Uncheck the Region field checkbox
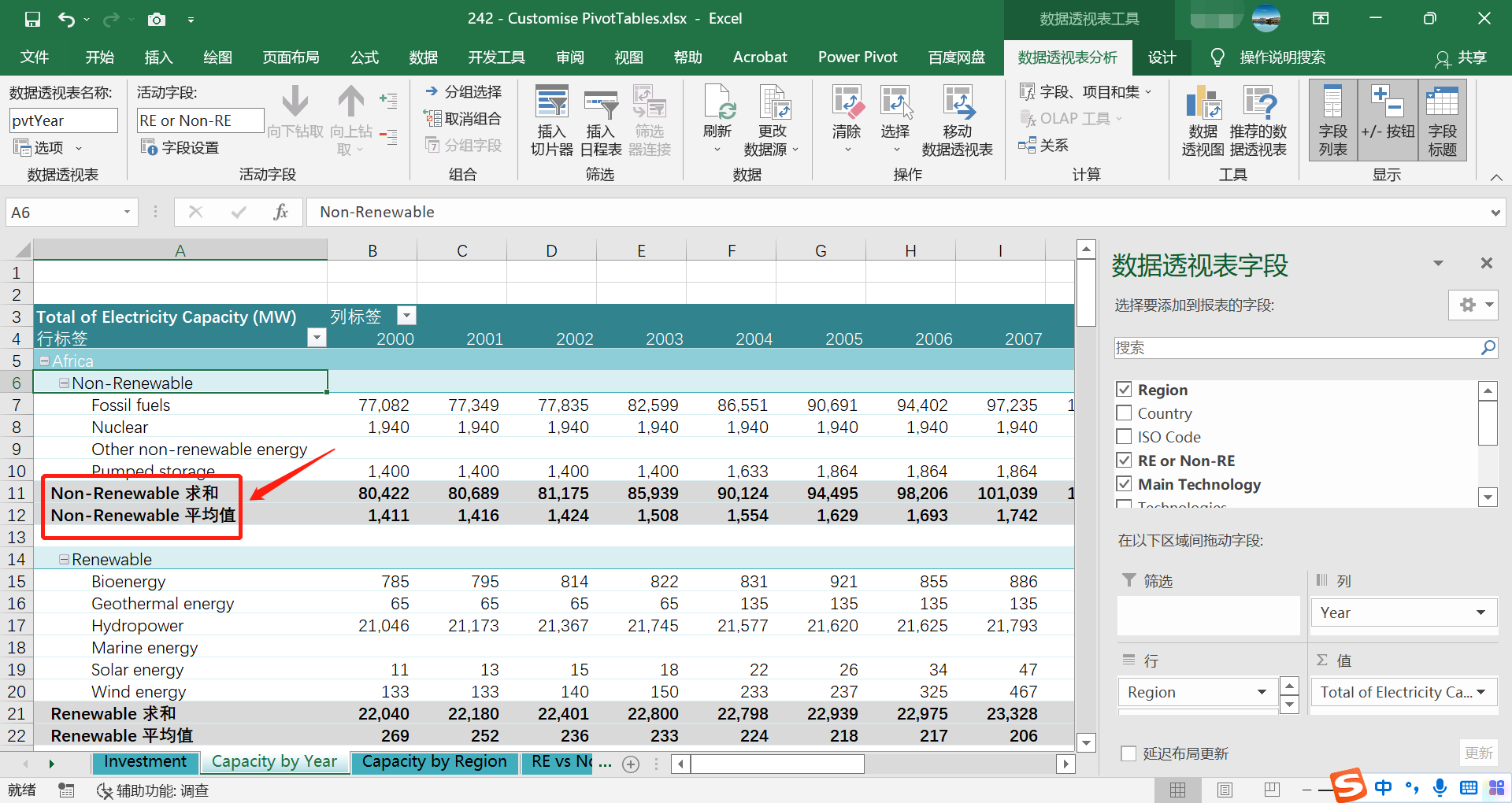This screenshot has height=803, width=1512. [x=1124, y=390]
